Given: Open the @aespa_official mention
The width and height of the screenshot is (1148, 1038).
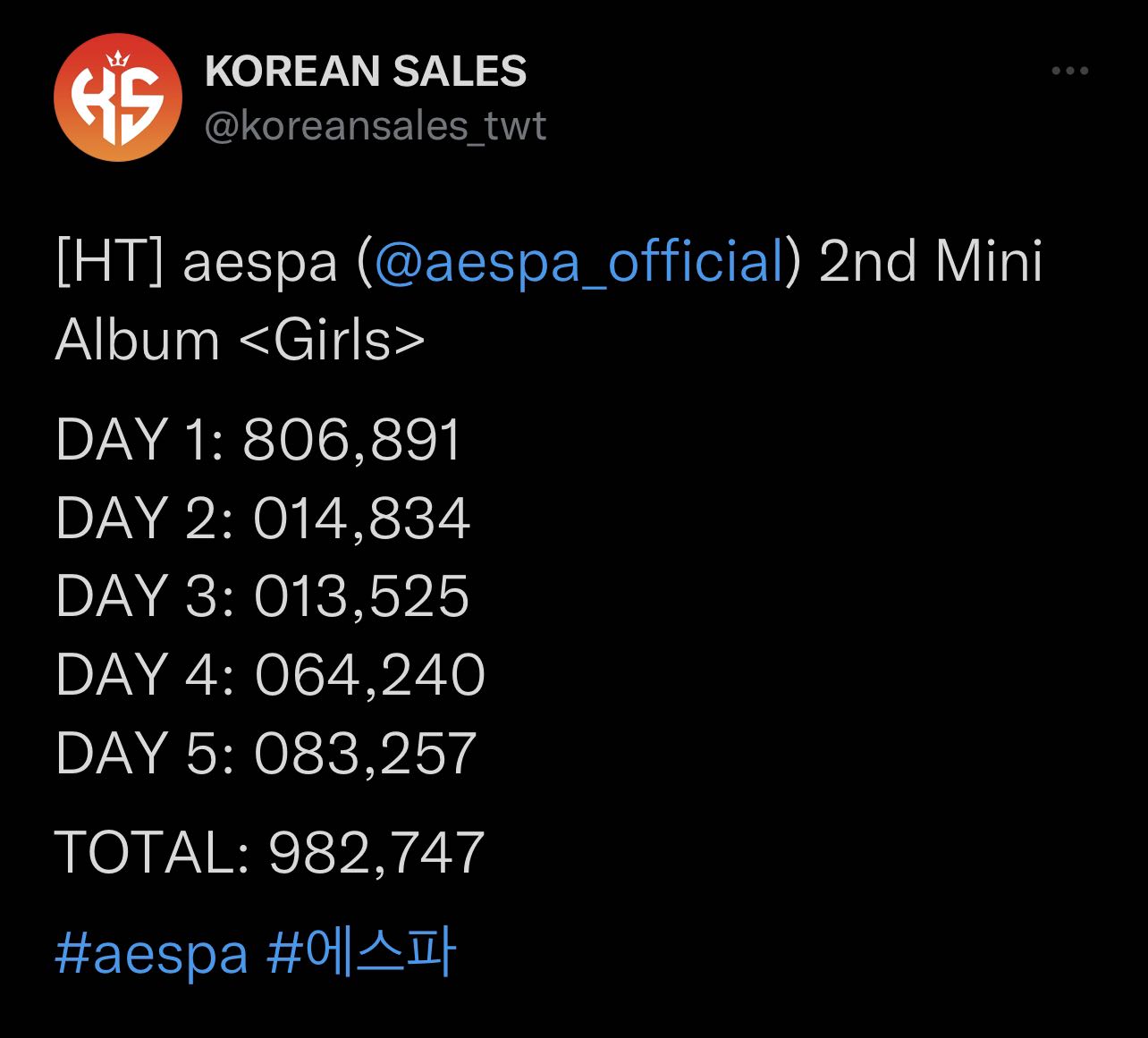Looking at the screenshot, I should pyautogui.click(x=578, y=263).
